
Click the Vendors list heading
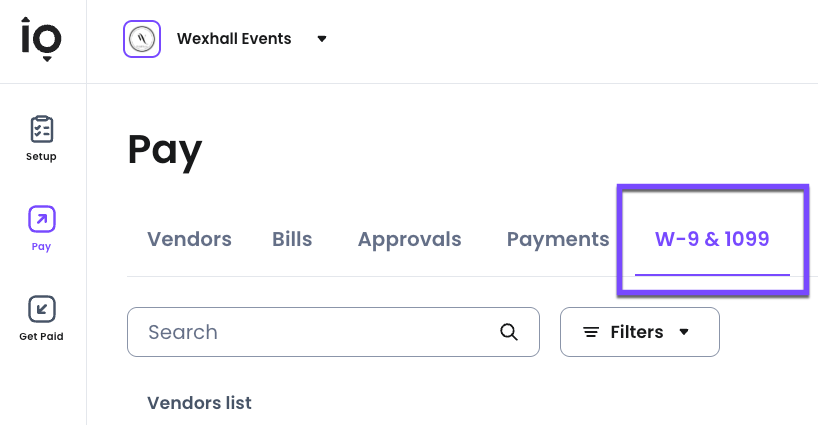click(x=199, y=403)
